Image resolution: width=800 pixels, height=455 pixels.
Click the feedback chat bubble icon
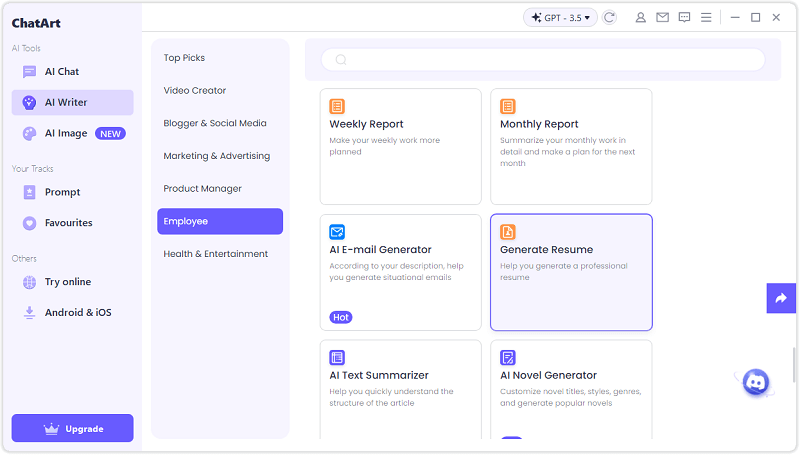coord(684,17)
